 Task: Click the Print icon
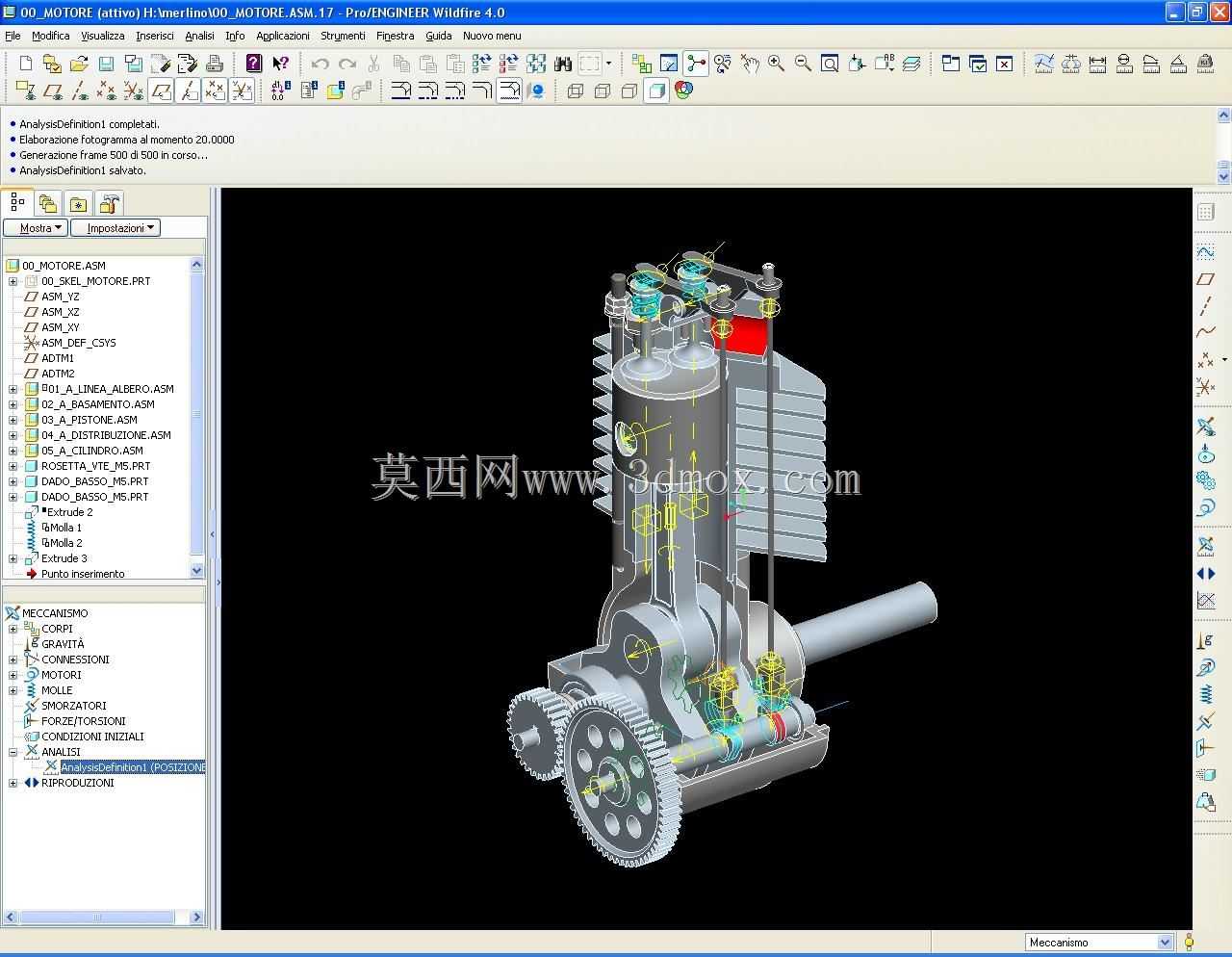point(214,64)
